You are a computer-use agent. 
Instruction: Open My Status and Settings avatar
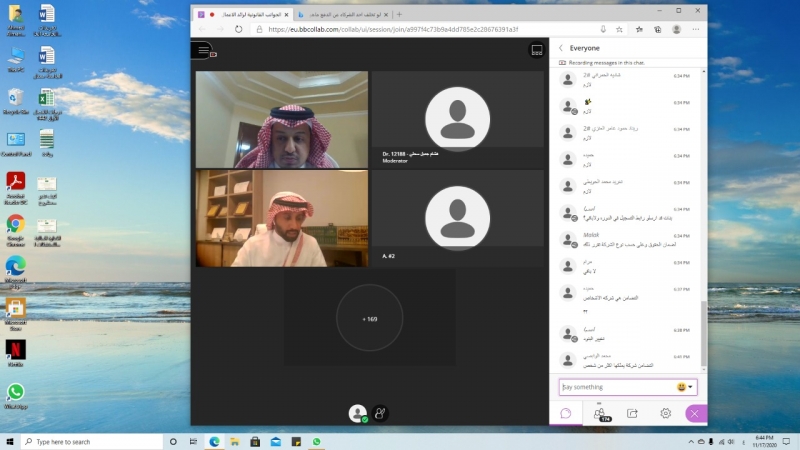point(357,412)
